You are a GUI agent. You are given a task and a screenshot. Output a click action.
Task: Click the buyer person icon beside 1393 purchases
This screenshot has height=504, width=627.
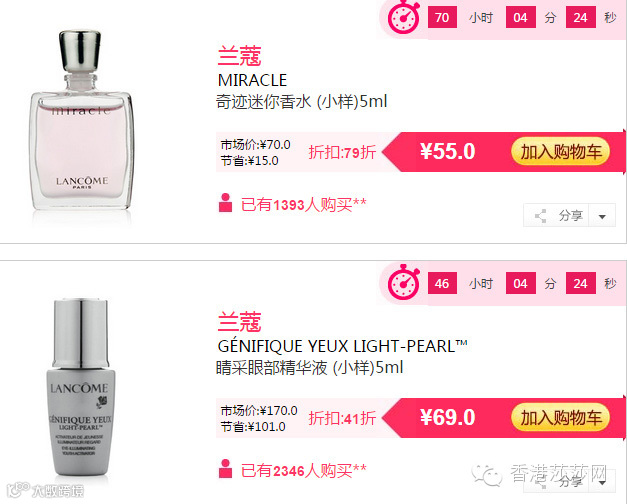[226, 203]
